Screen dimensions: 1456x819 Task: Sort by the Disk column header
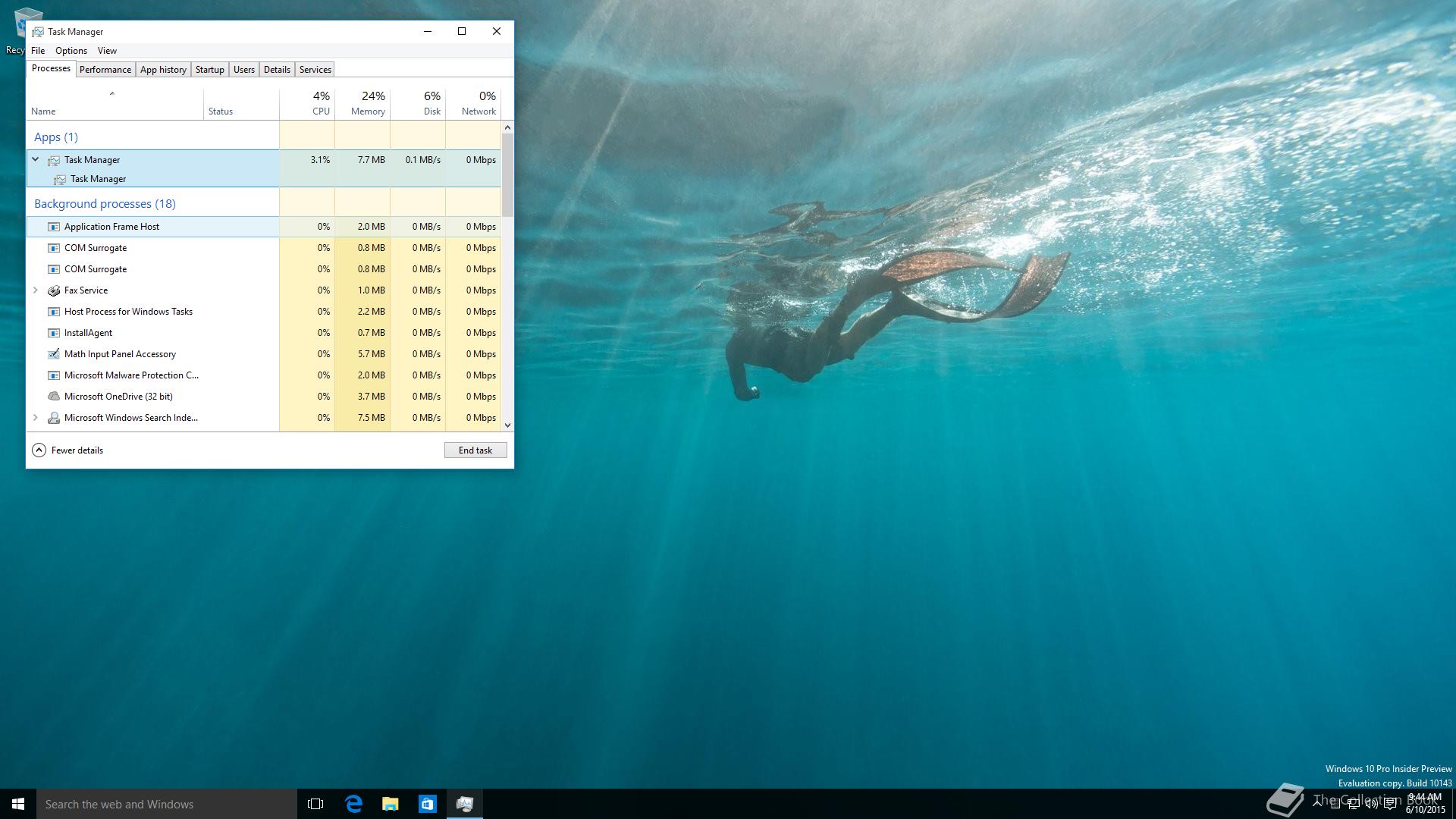click(418, 105)
